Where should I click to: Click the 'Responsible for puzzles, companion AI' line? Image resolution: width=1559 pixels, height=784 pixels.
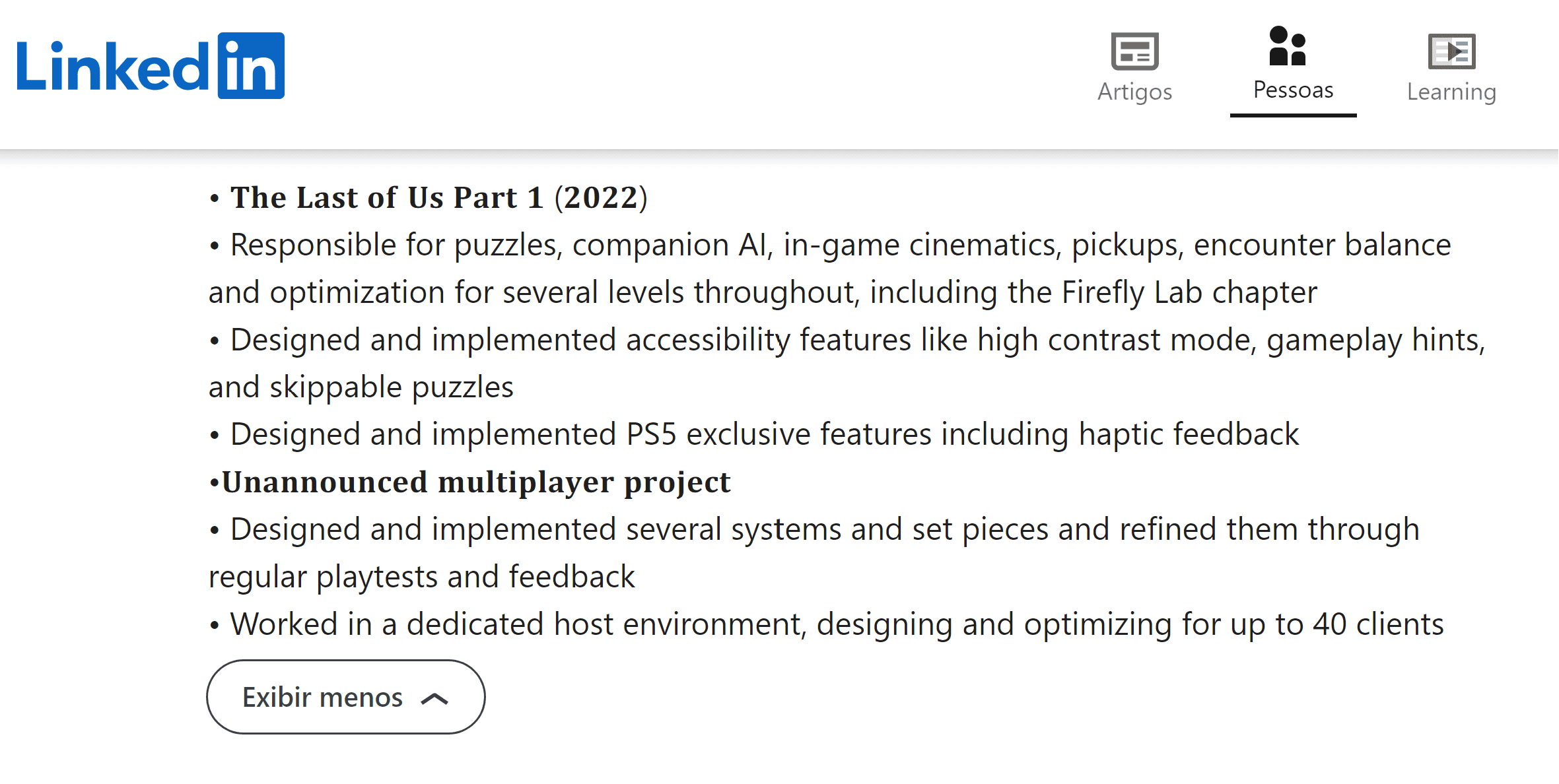click(x=839, y=245)
